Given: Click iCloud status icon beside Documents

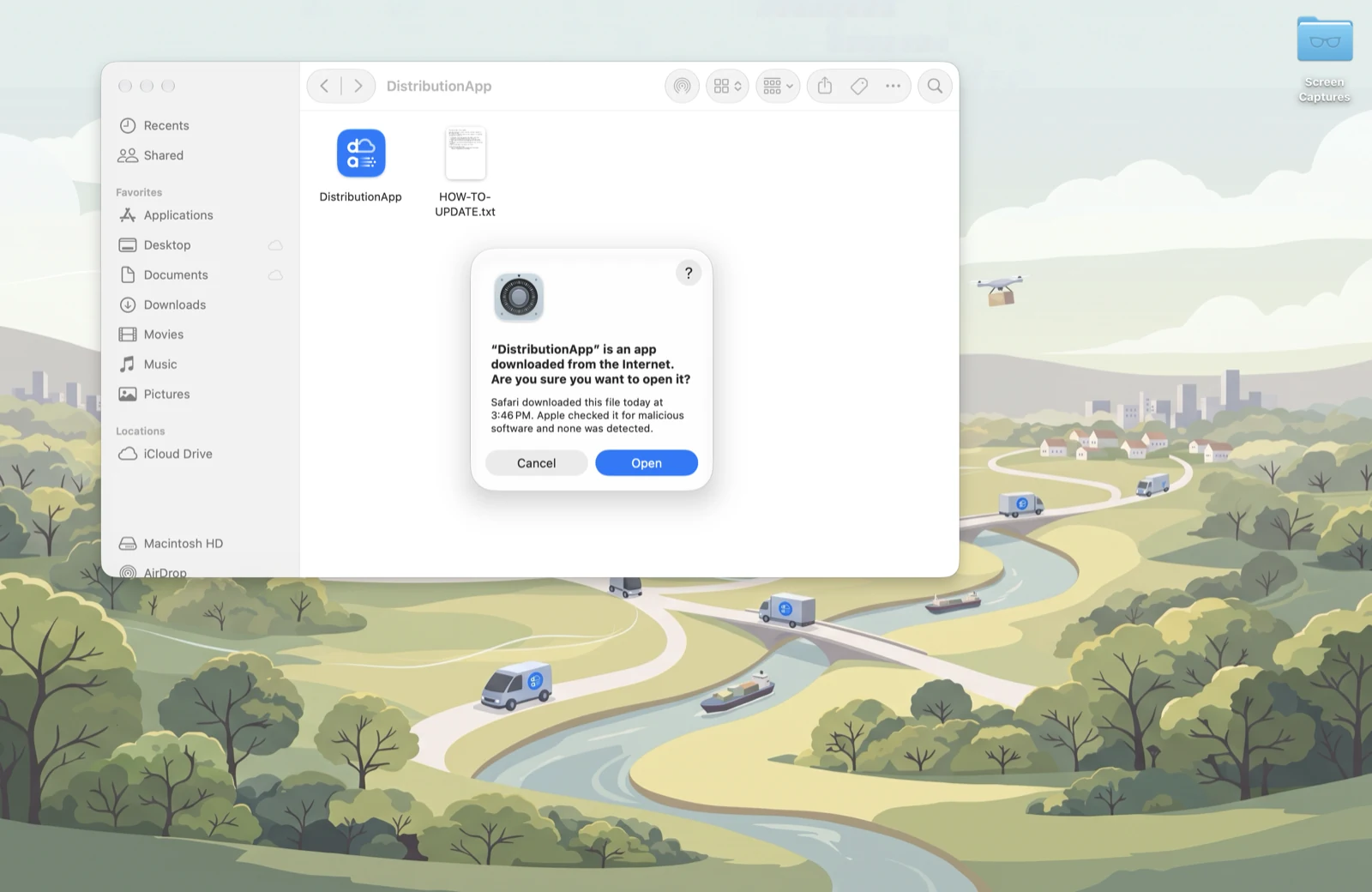Looking at the screenshot, I should (275, 275).
